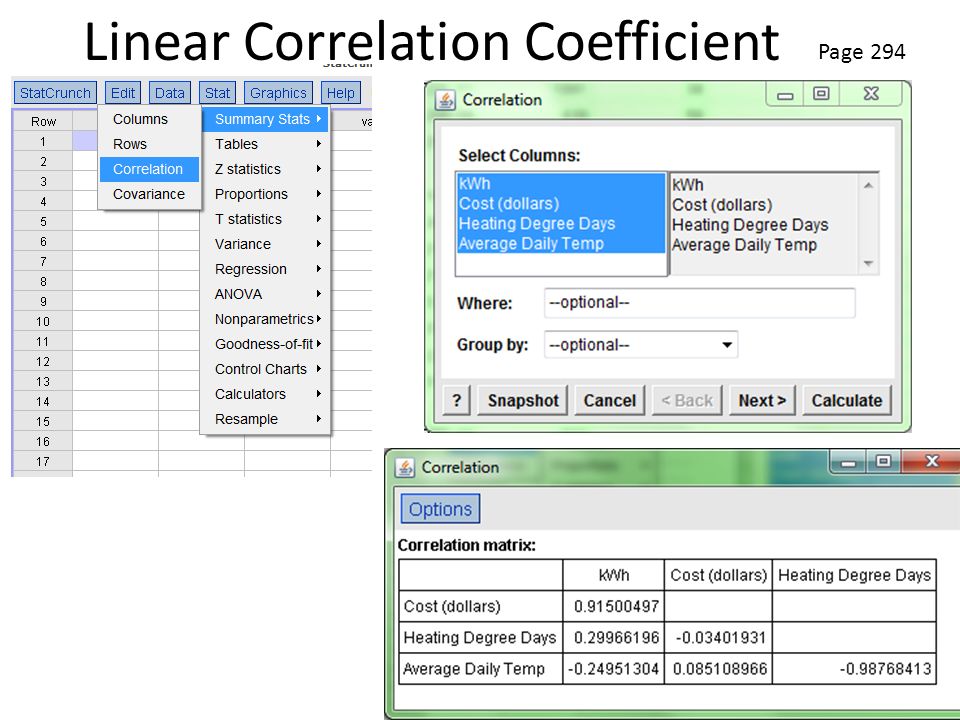This screenshot has height=720, width=960.
Task: Click the 0.29966196 correlation cell
Action: point(613,637)
